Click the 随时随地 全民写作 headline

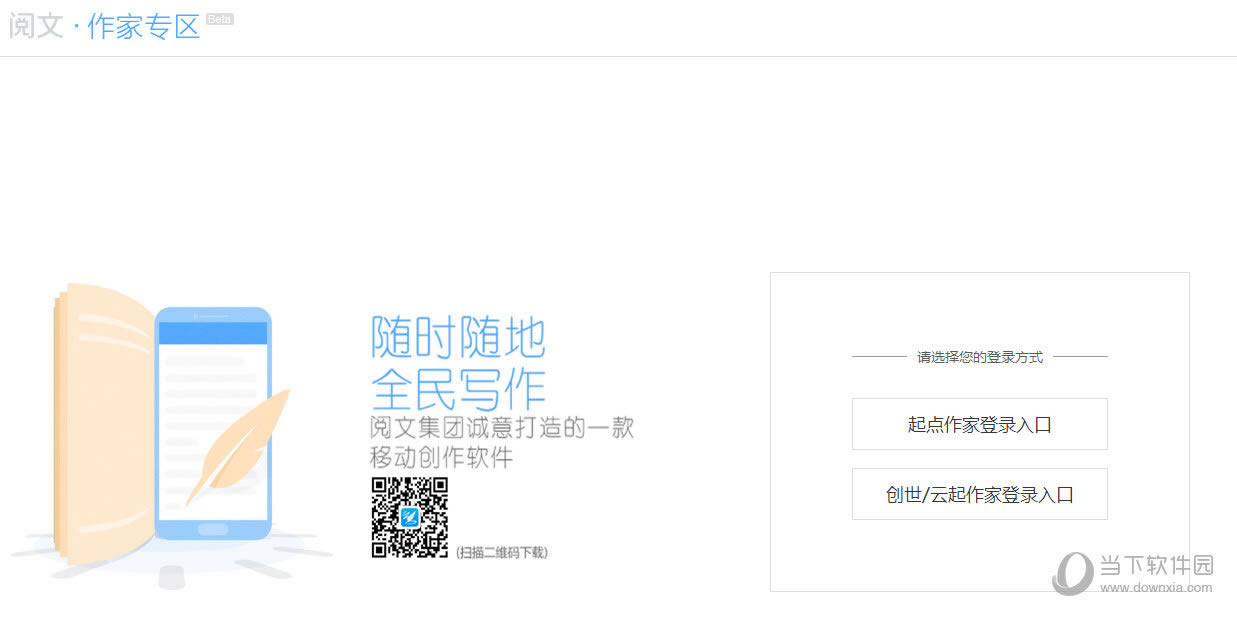[x=458, y=362]
